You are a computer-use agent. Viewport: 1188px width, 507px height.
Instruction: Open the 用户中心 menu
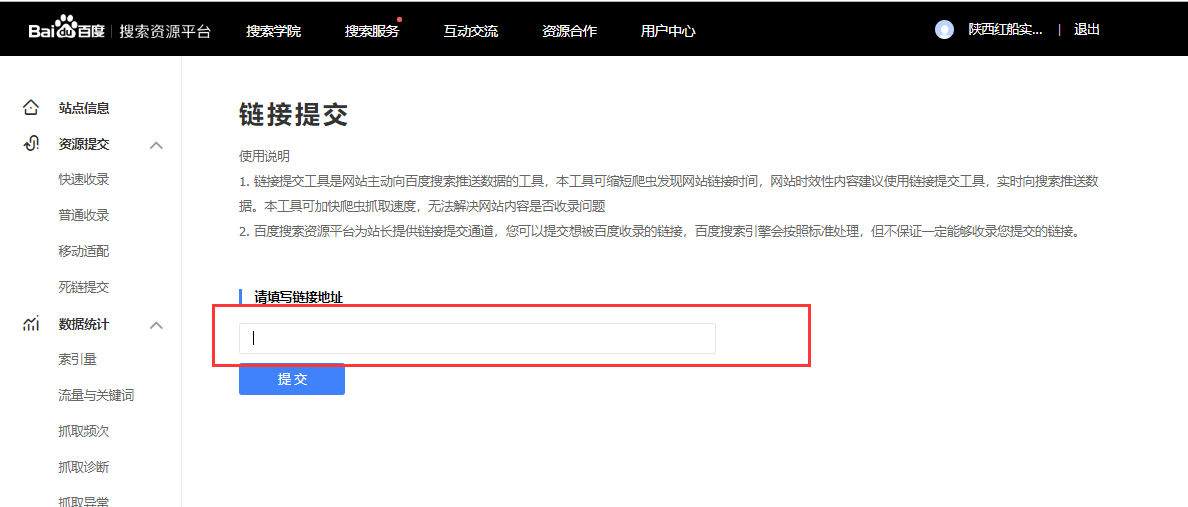[667, 31]
